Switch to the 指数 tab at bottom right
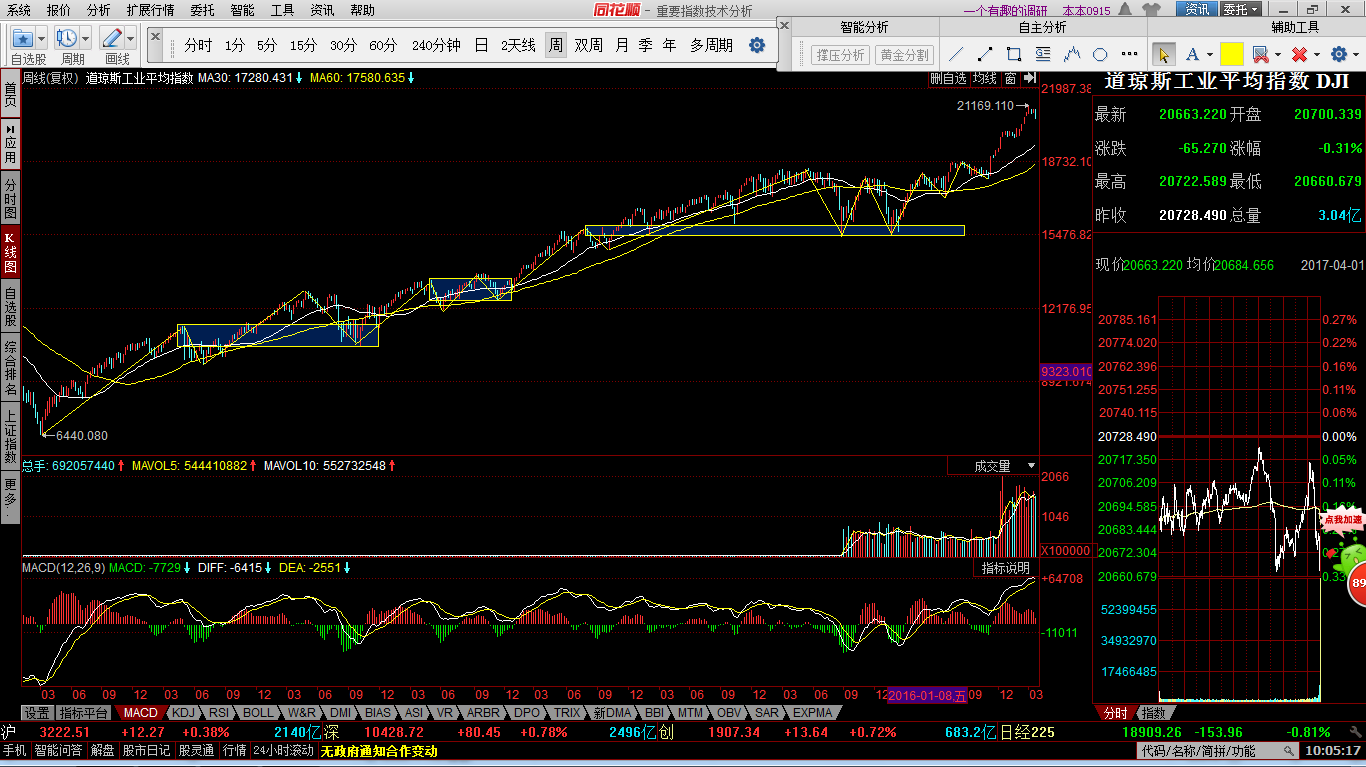The image size is (1366, 767). pos(1153,713)
